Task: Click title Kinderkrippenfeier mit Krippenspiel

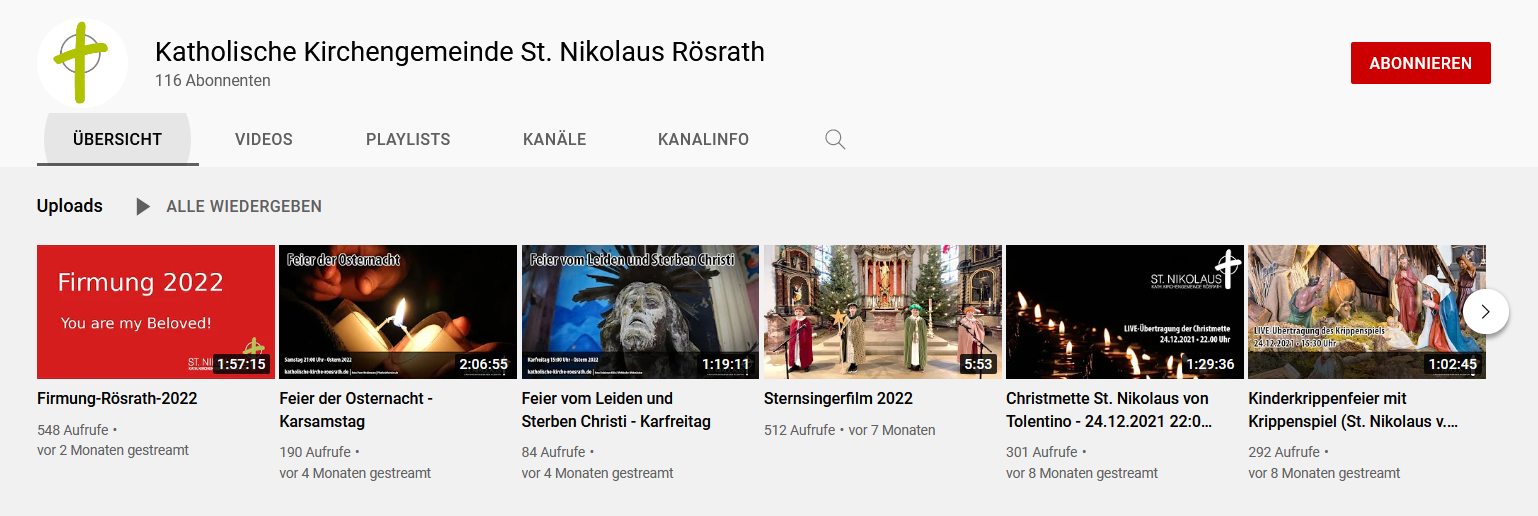Action: tap(1353, 410)
